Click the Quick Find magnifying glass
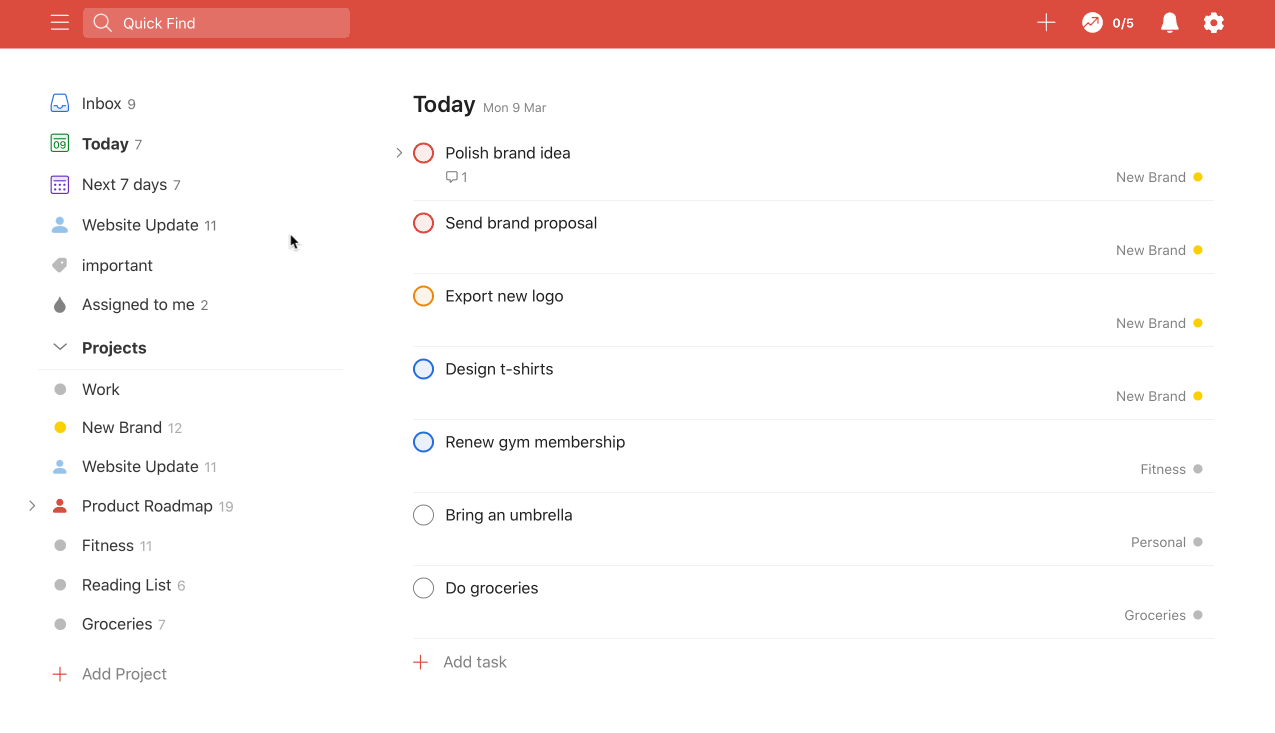 point(101,22)
